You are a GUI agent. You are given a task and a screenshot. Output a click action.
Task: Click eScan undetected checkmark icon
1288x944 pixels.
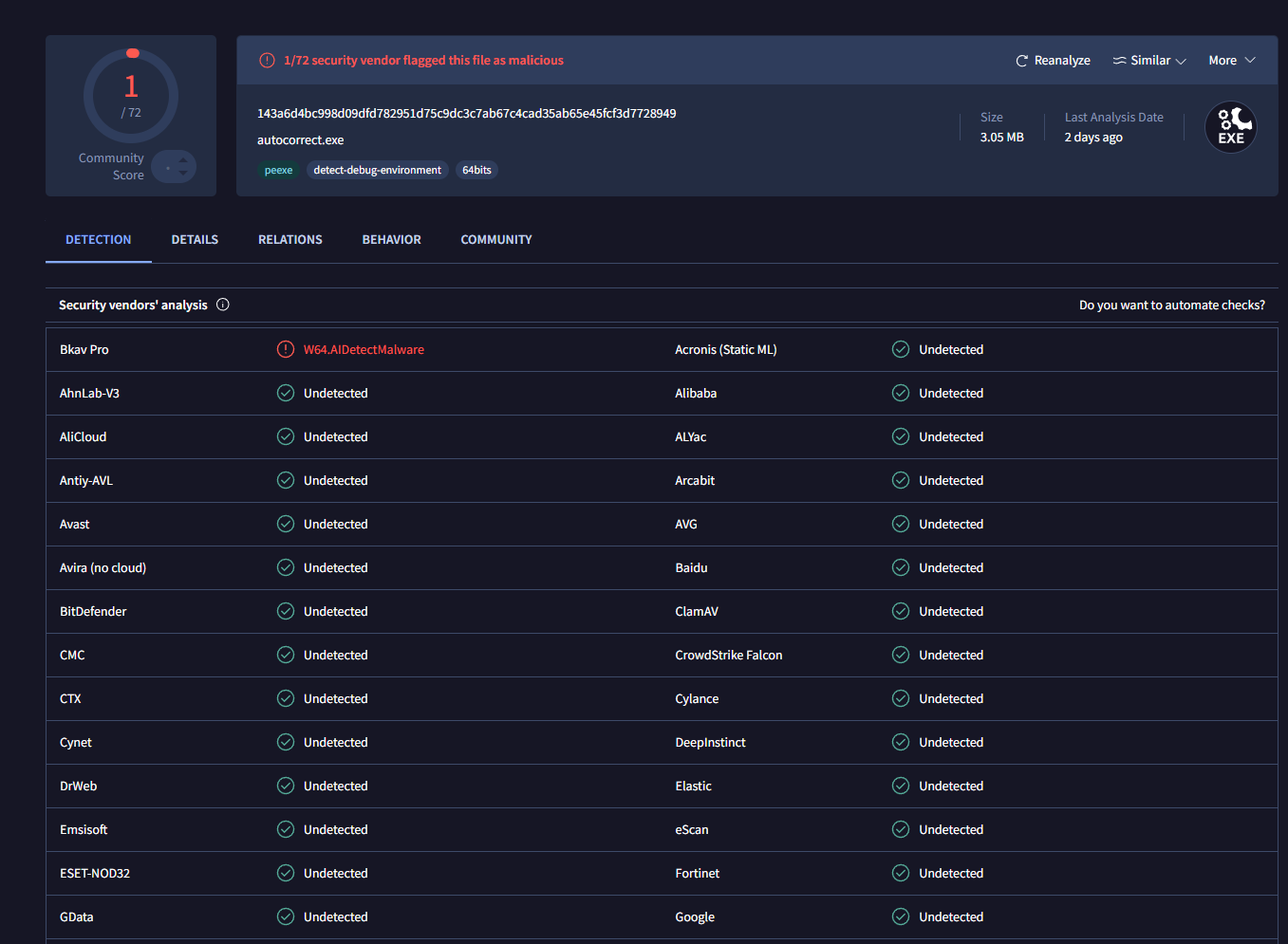901,829
